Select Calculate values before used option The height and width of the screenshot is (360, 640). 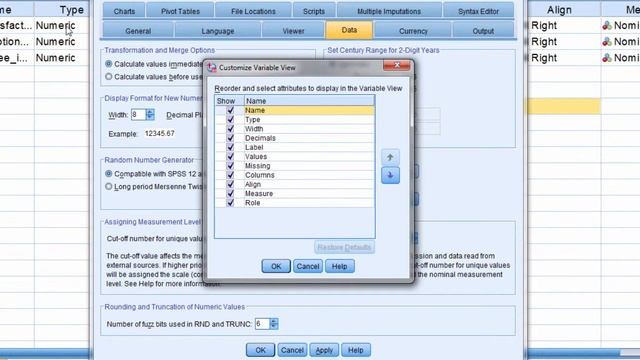[109, 77]
